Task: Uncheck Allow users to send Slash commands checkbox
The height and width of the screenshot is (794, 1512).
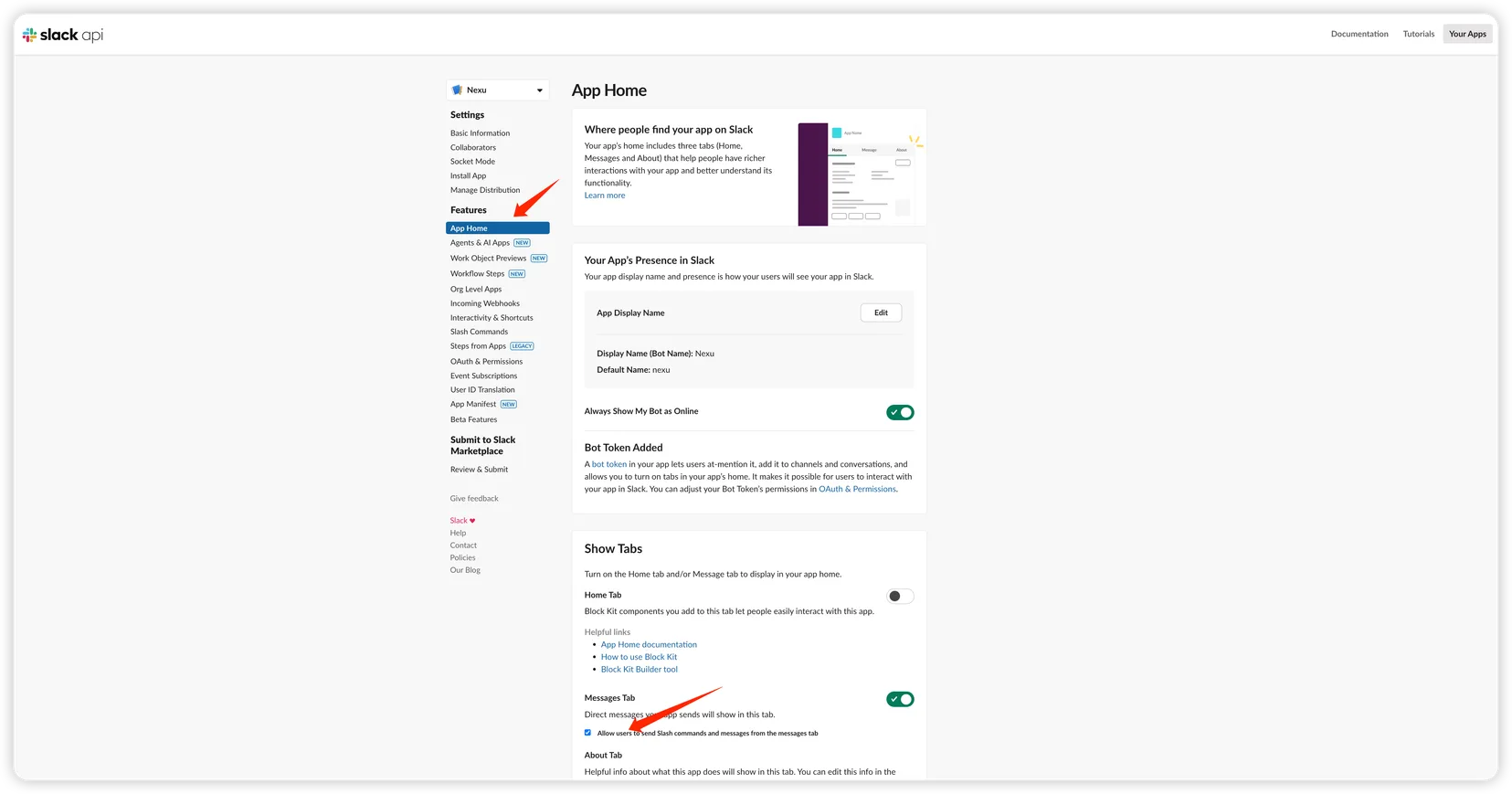Action: pyautogui.click(x=587, y=733)
